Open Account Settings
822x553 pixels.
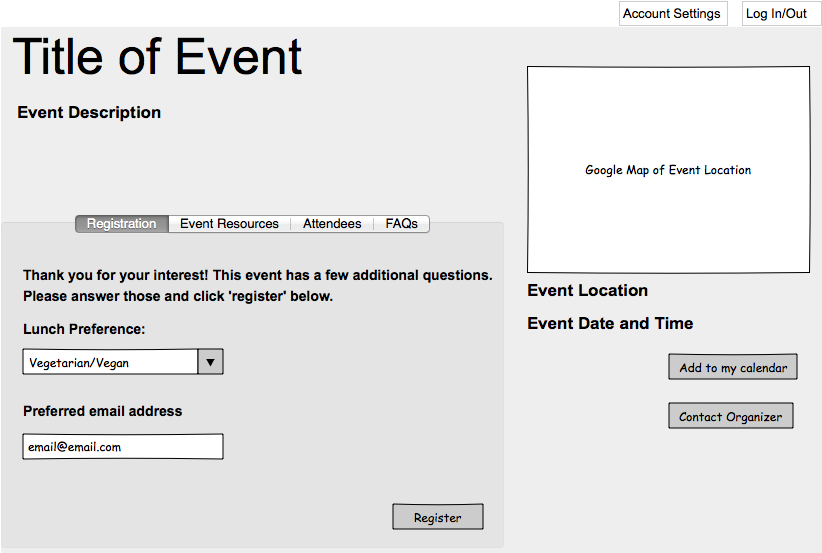pyautogui.click(x=672, y=14)
